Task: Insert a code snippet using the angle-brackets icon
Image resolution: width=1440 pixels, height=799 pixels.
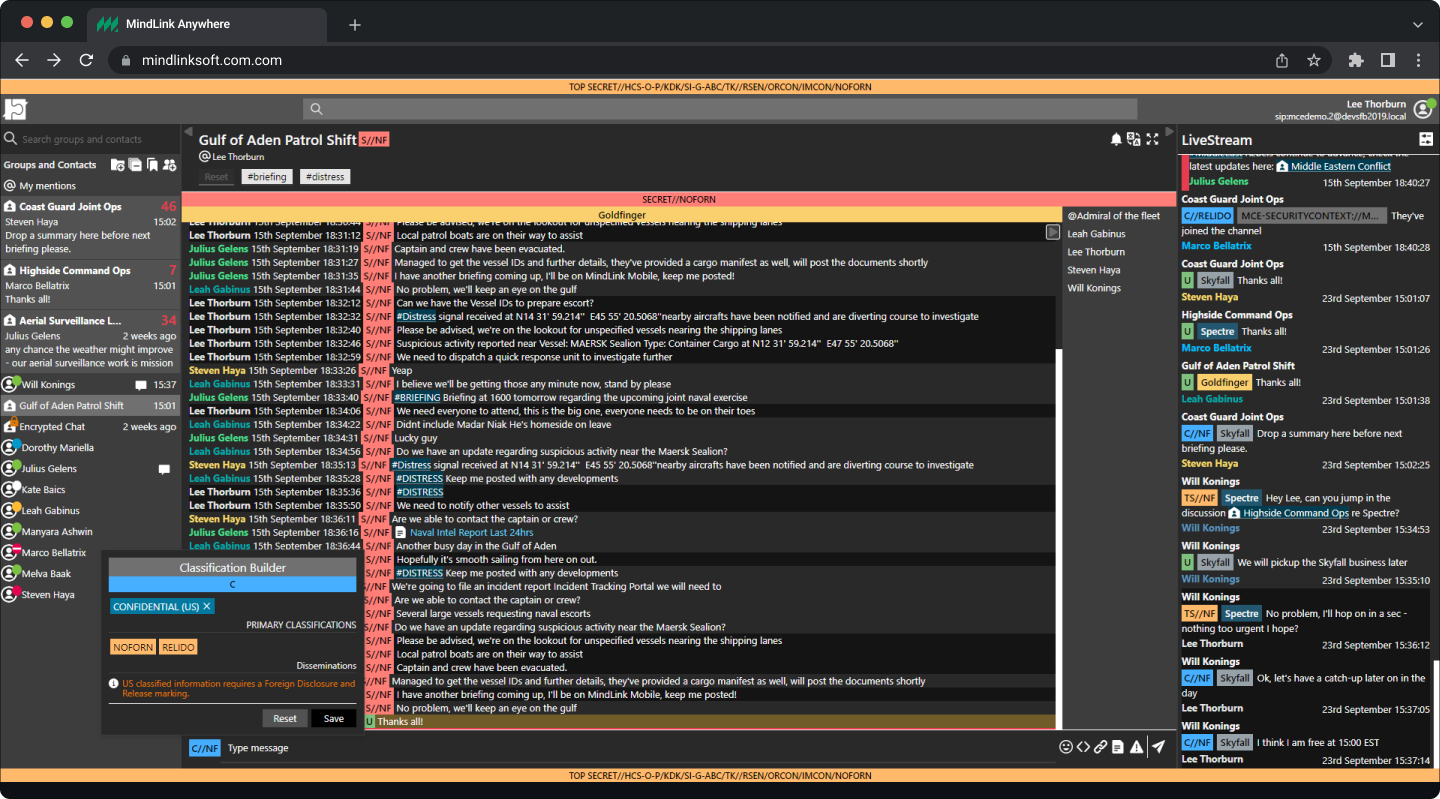Action: 1083,746
